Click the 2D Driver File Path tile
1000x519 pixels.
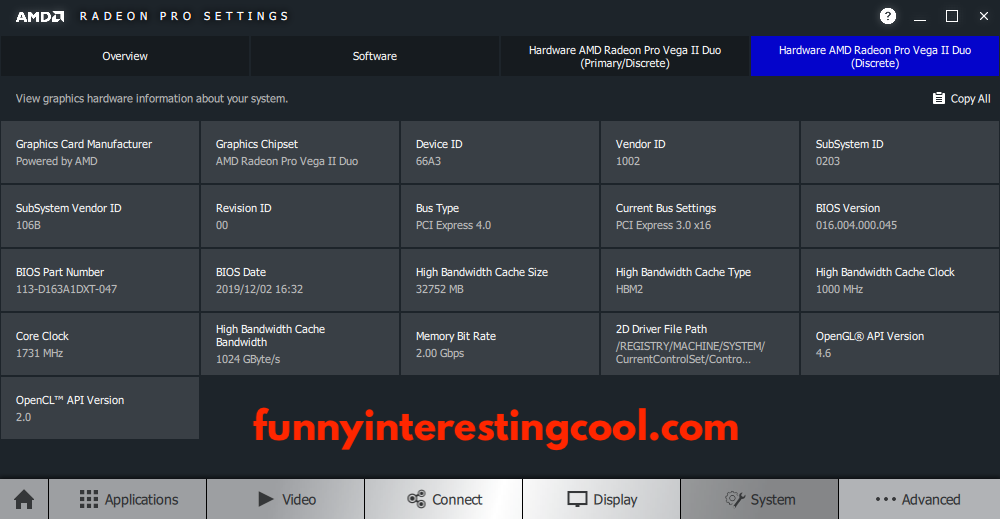pyautogui.click(x=700, y=344)
